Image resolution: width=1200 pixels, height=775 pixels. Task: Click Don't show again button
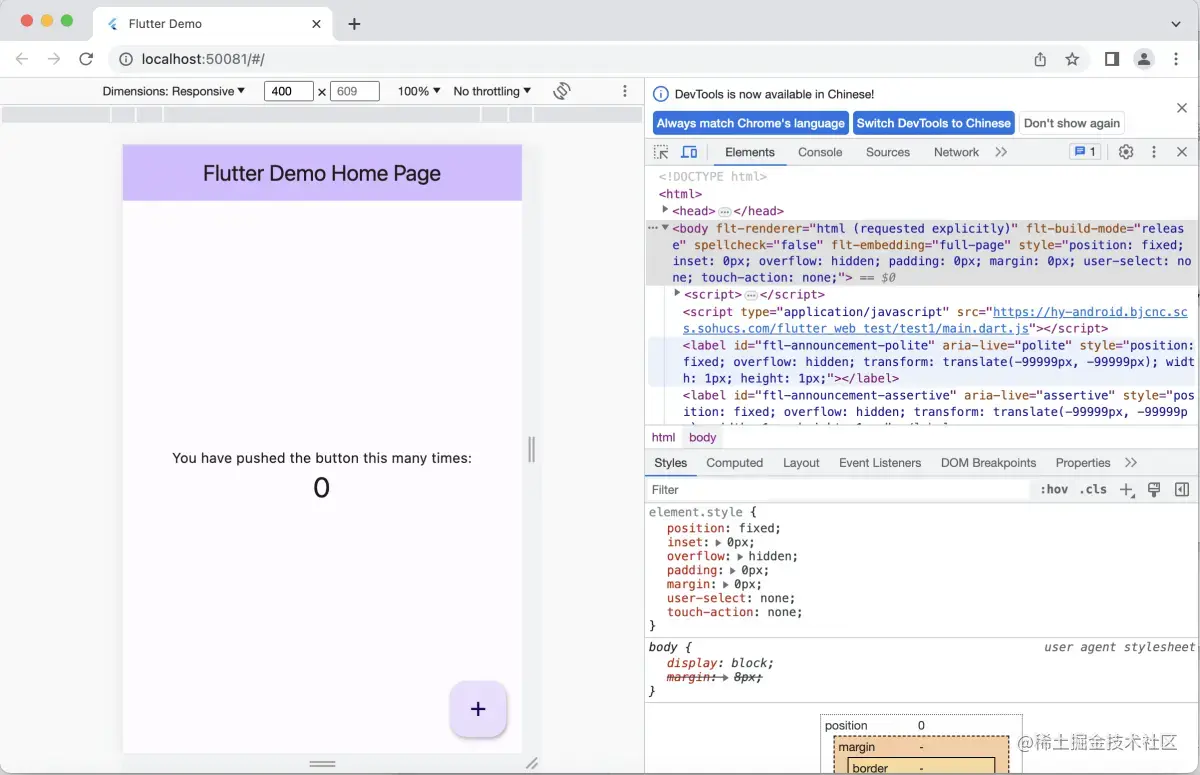(x=1072, y=123)
